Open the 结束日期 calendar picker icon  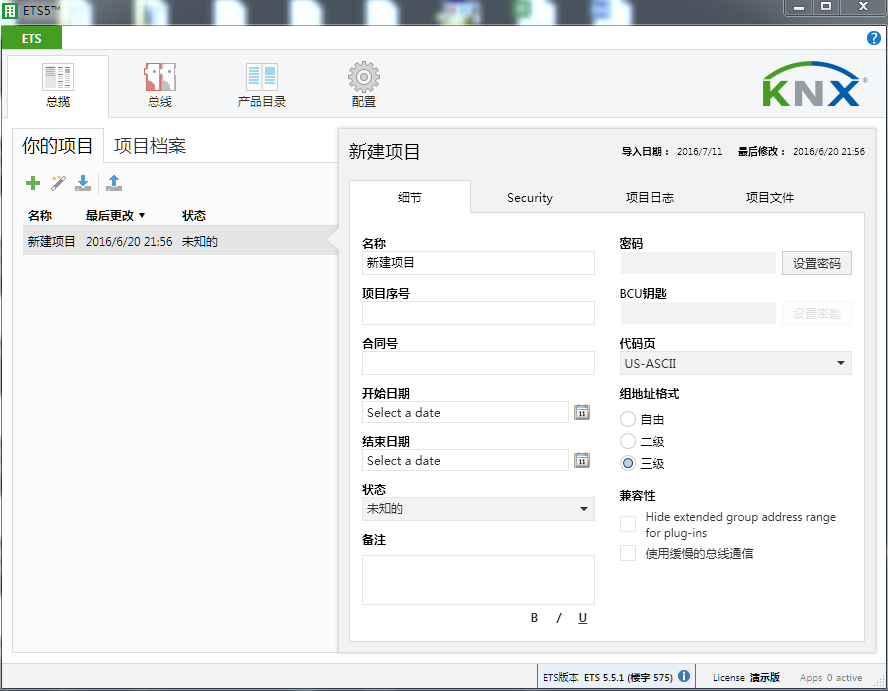pyautogui.click(x=582, y=460)
